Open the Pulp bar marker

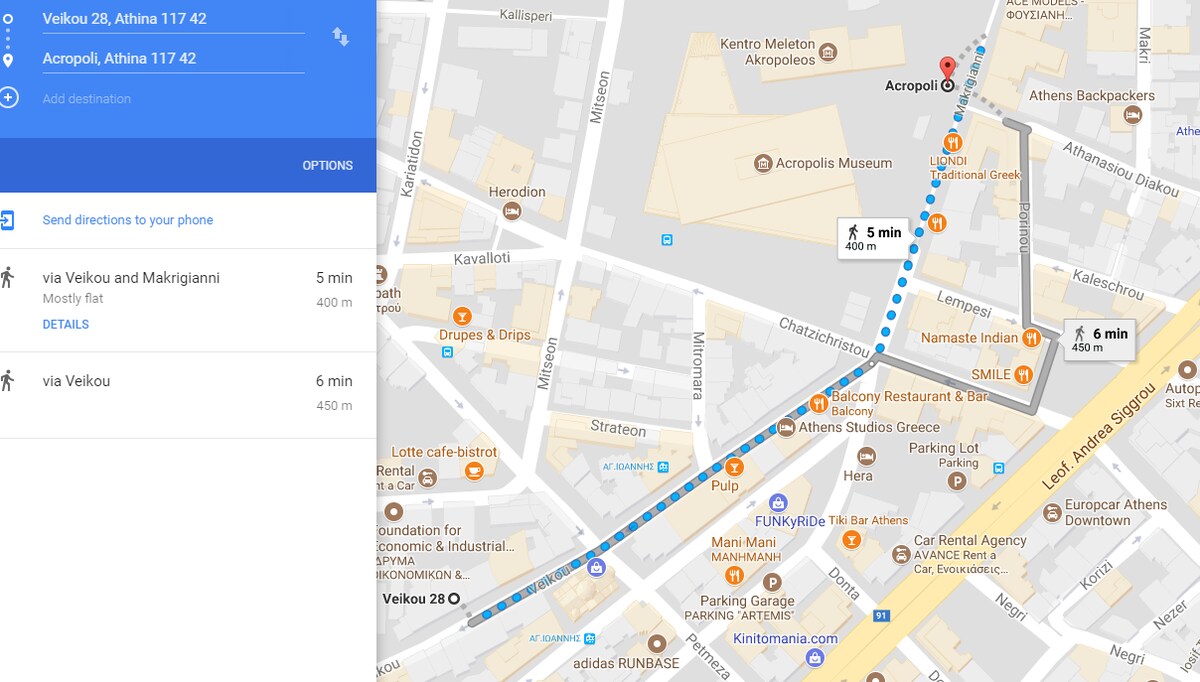(733, 467)
